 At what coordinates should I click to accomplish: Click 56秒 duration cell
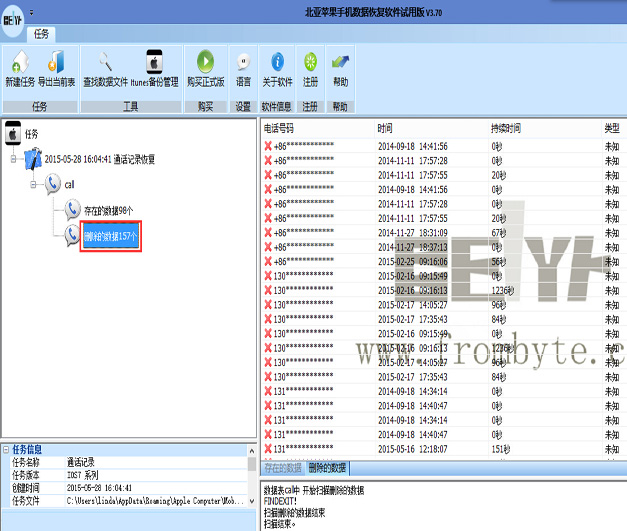tap(499, 262)
